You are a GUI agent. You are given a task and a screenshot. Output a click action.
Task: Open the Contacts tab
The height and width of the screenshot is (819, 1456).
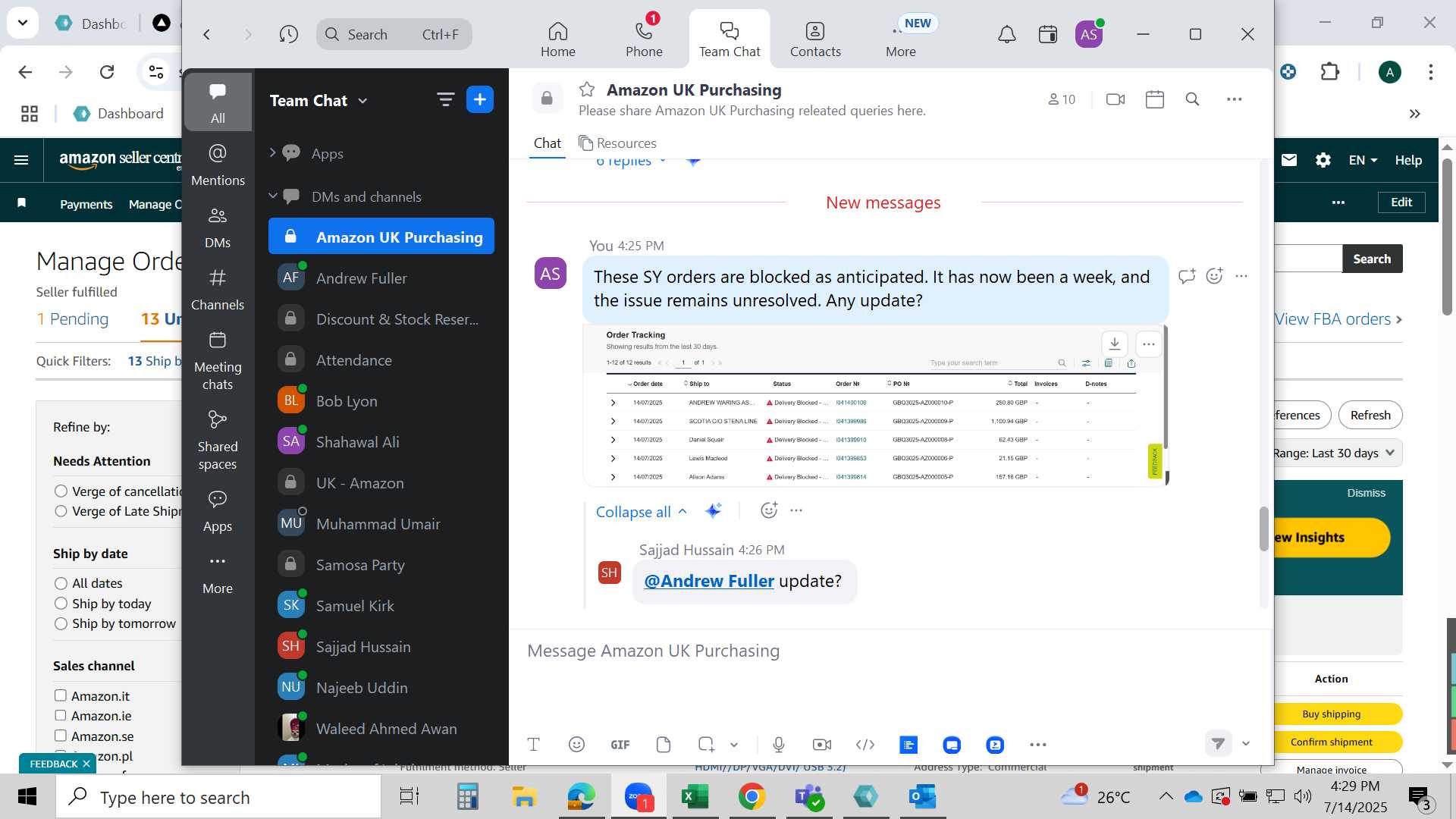815,39
